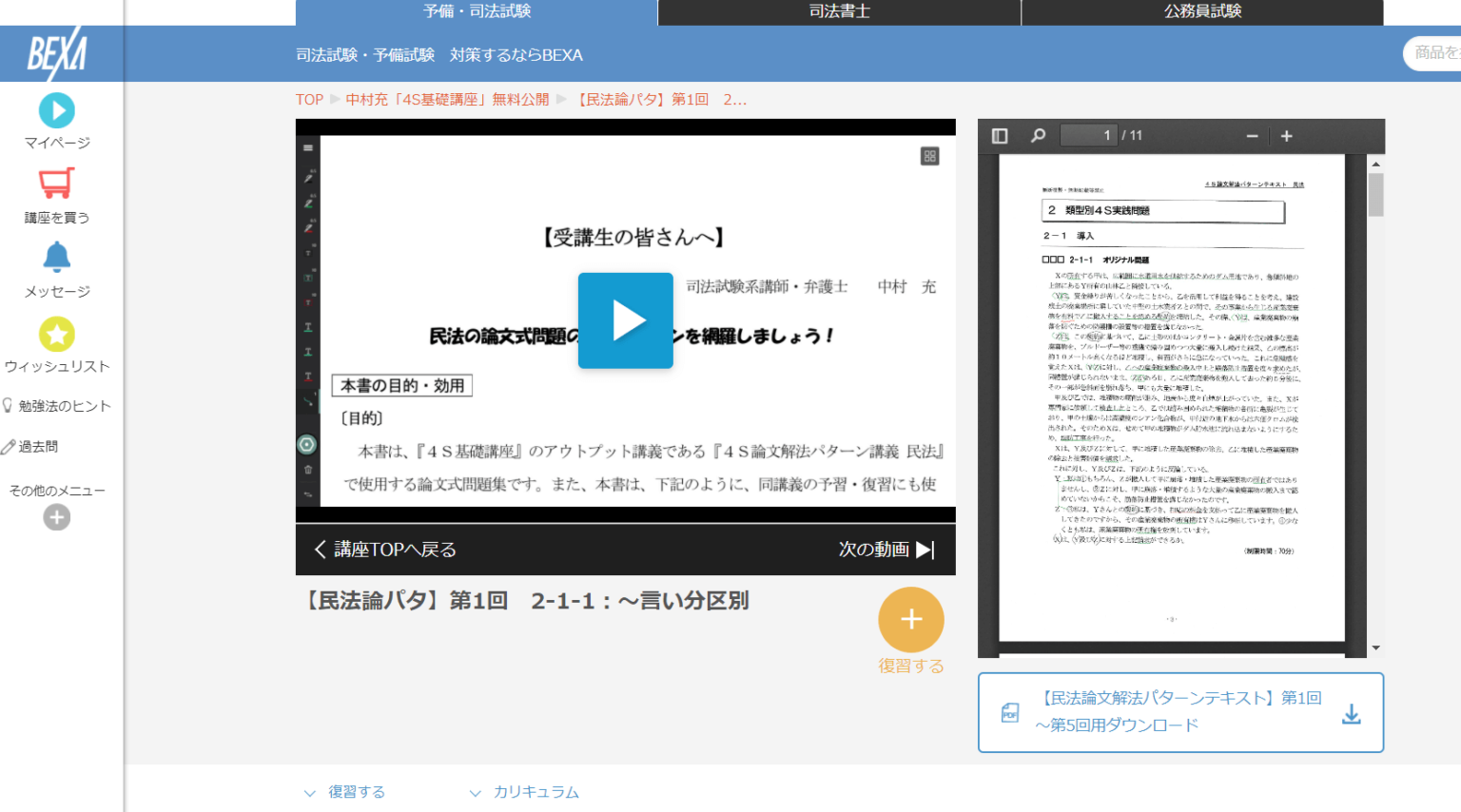The height and width of the screenshot is (812, 1461).
Task: Click the 司法試験・予備試験 対策するならBEXA header text
Action: pyautogui.click(x=439, y=55)
